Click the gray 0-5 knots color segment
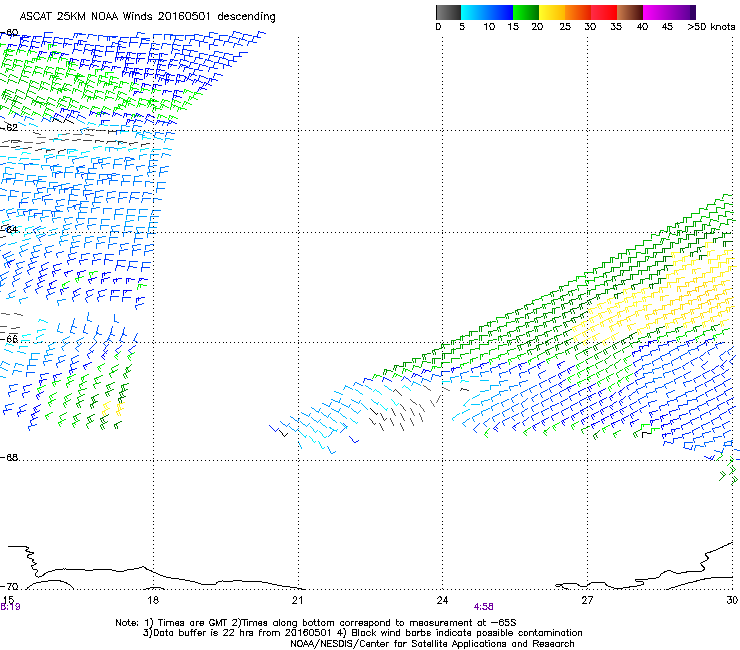Screen dimensions: 740x650 pos(448,12)
